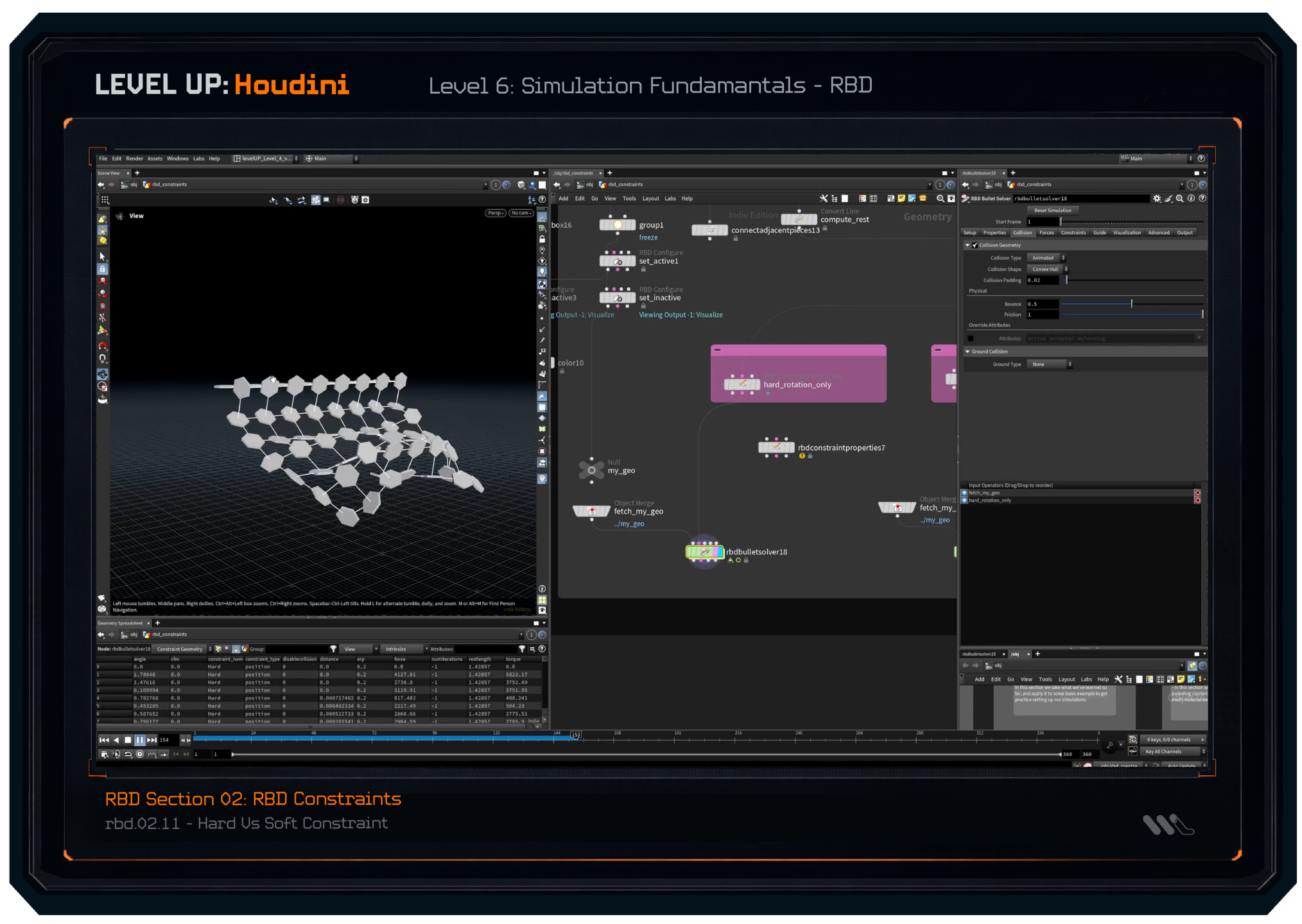Toggle the Collision Geometry checkbox
The width and height of the screenshot is (1302, 924).
pyautogui.click(x=975, y=245)
